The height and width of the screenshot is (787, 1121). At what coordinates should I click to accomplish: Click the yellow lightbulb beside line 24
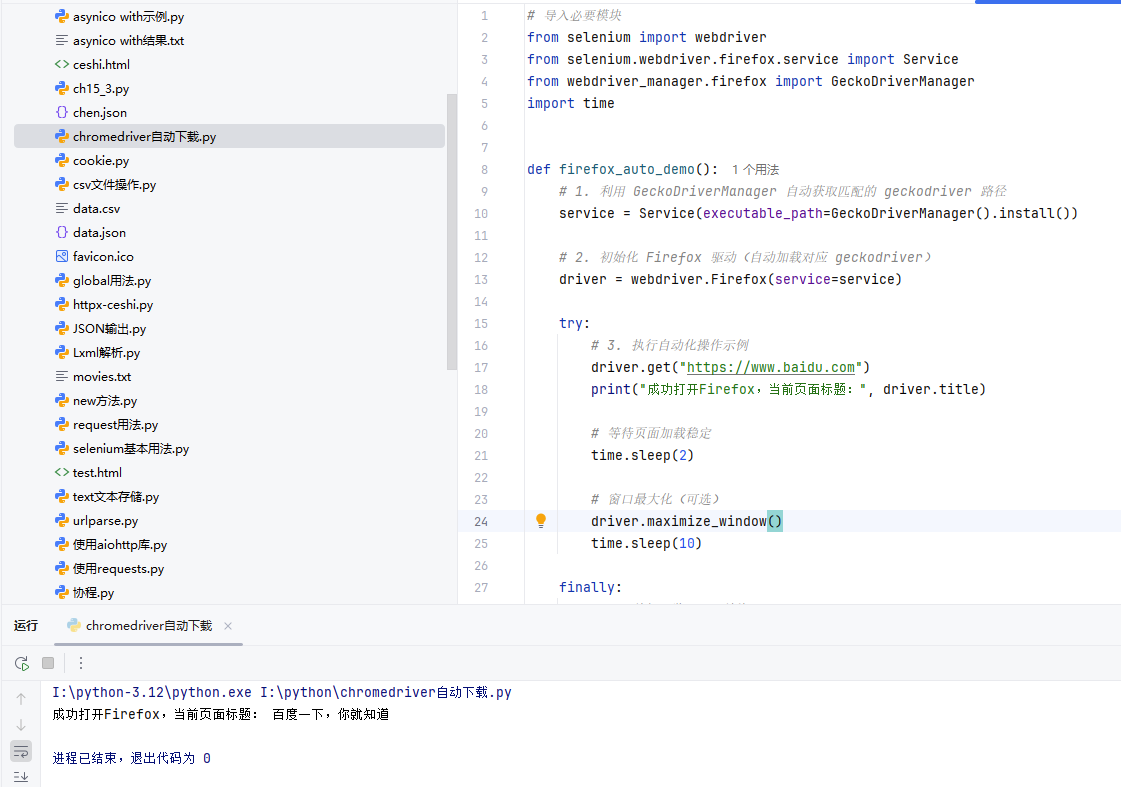tap(541, 521)
